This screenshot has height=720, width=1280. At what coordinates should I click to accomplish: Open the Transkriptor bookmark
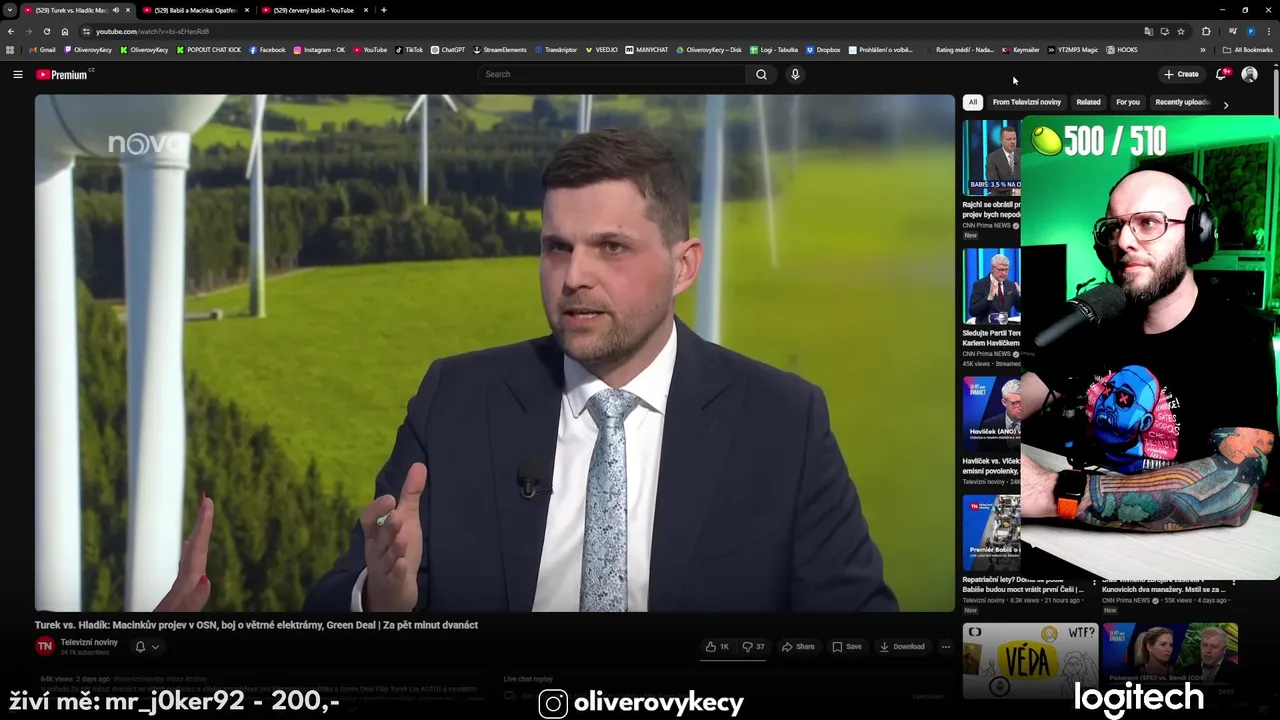point(556,50)
